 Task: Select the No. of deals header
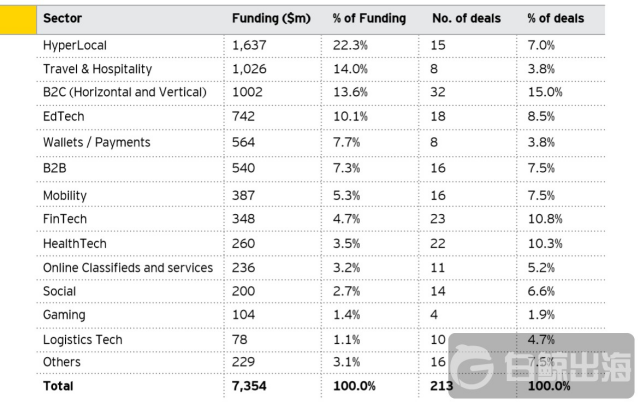(x=465, y=19)
